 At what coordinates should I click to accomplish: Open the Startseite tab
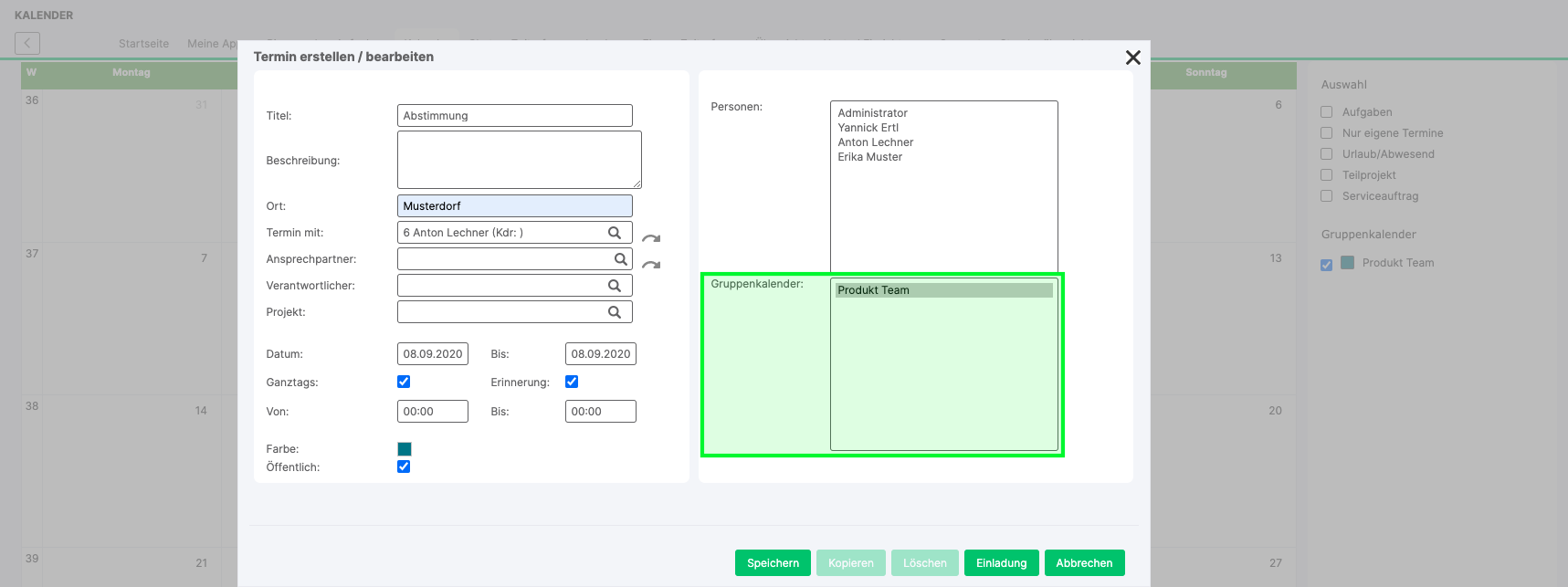[143, 44]
